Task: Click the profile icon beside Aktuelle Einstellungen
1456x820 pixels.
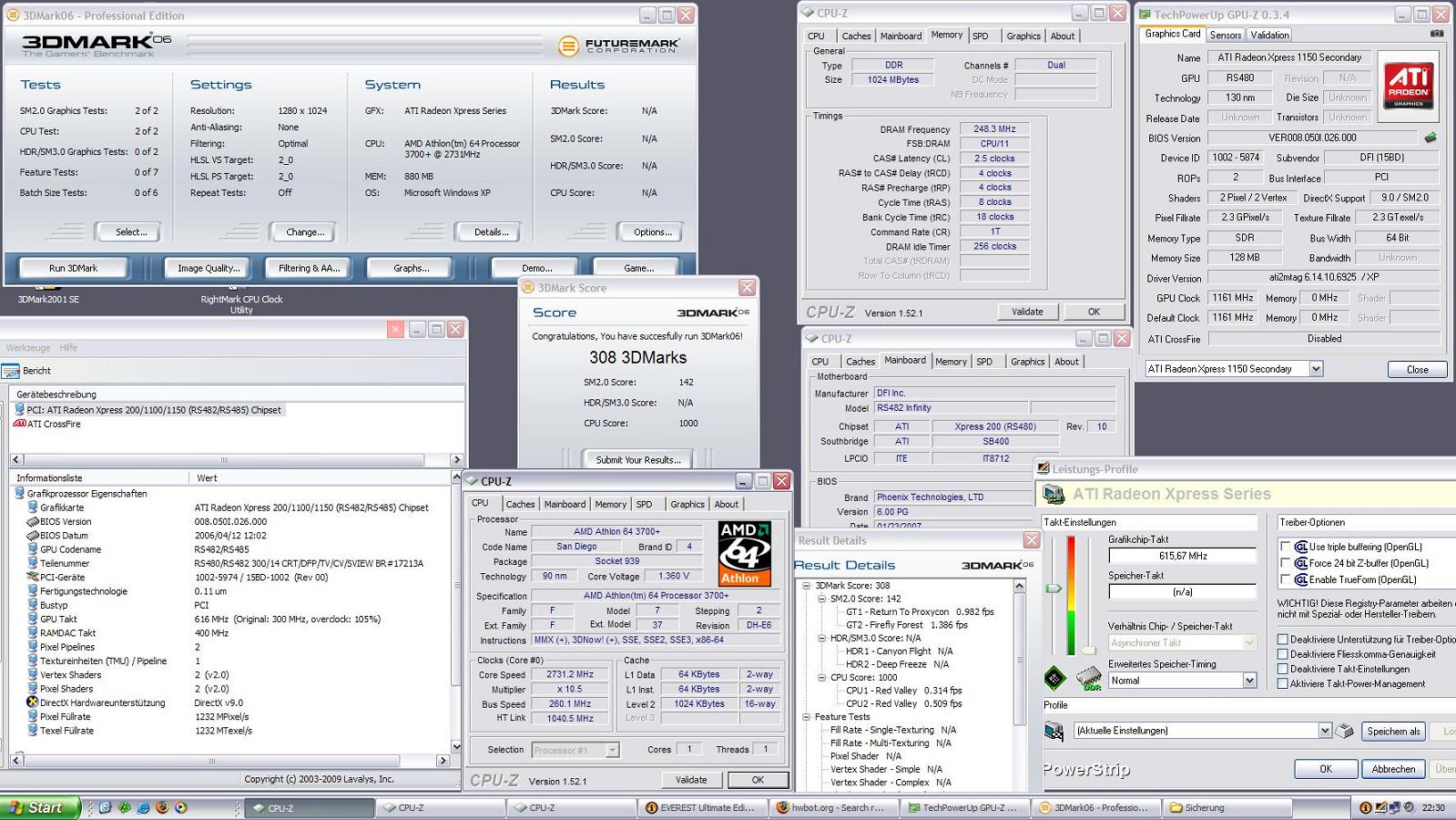Action: click(1054, 731)
